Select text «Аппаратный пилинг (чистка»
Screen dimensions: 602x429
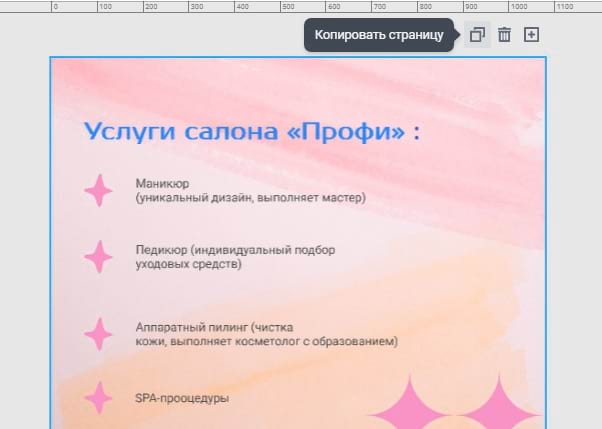pos(214,327)
